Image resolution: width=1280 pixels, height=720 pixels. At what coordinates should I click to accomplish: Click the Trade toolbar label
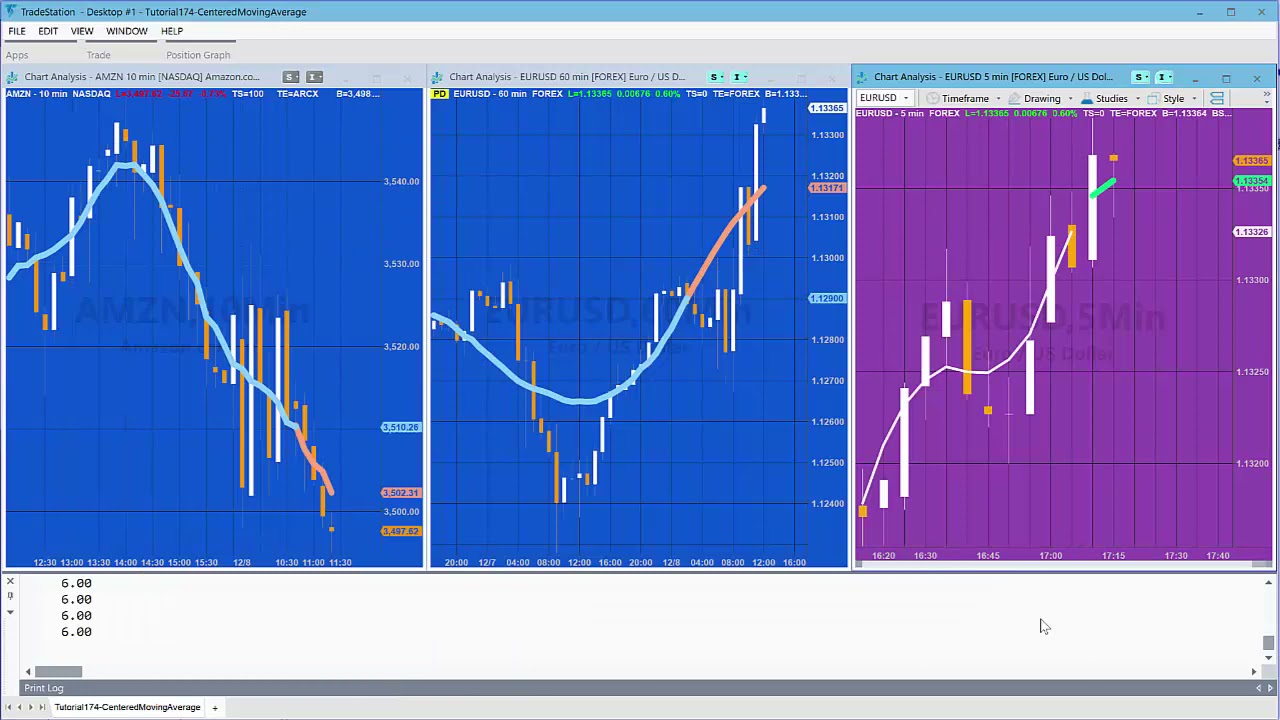pos(98,55)
